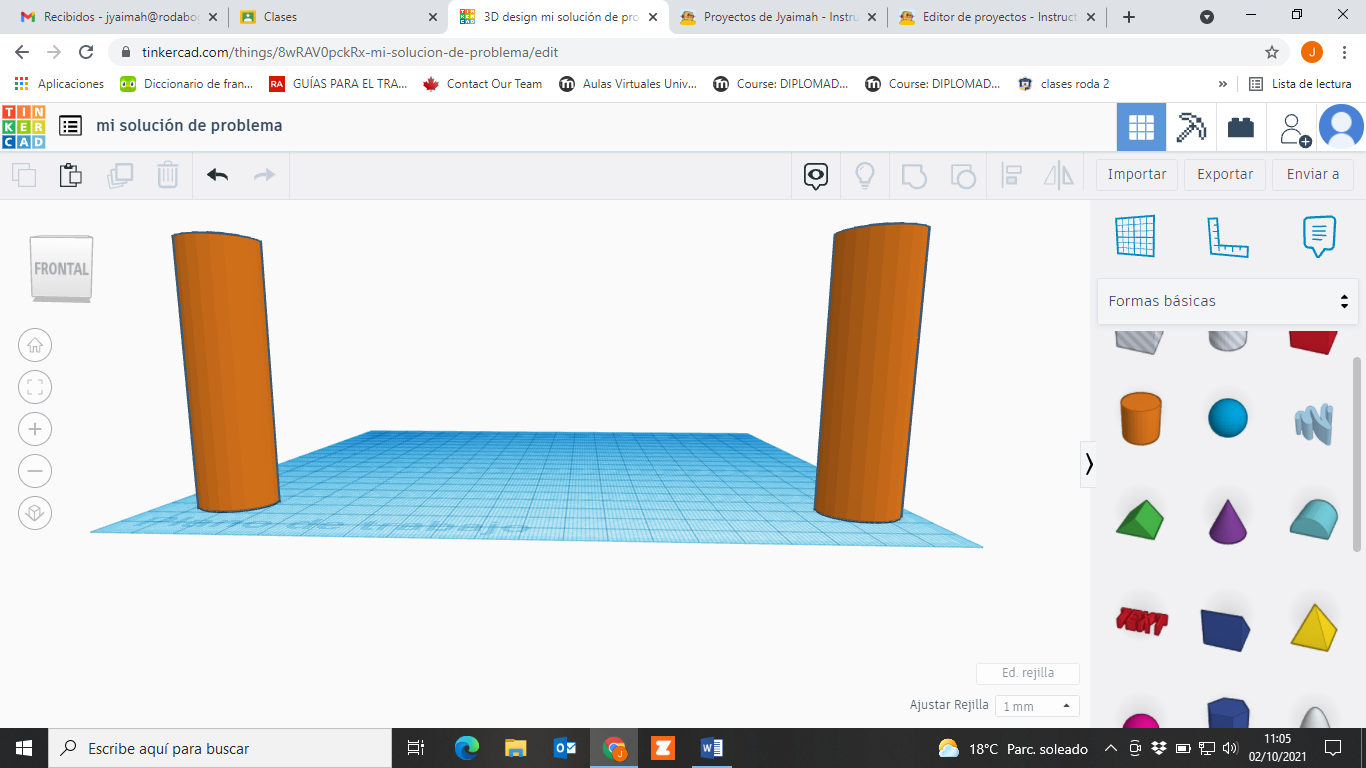The image size is (1366, 768).
Task: Select the red TEXT shape
Action: 1141,621
